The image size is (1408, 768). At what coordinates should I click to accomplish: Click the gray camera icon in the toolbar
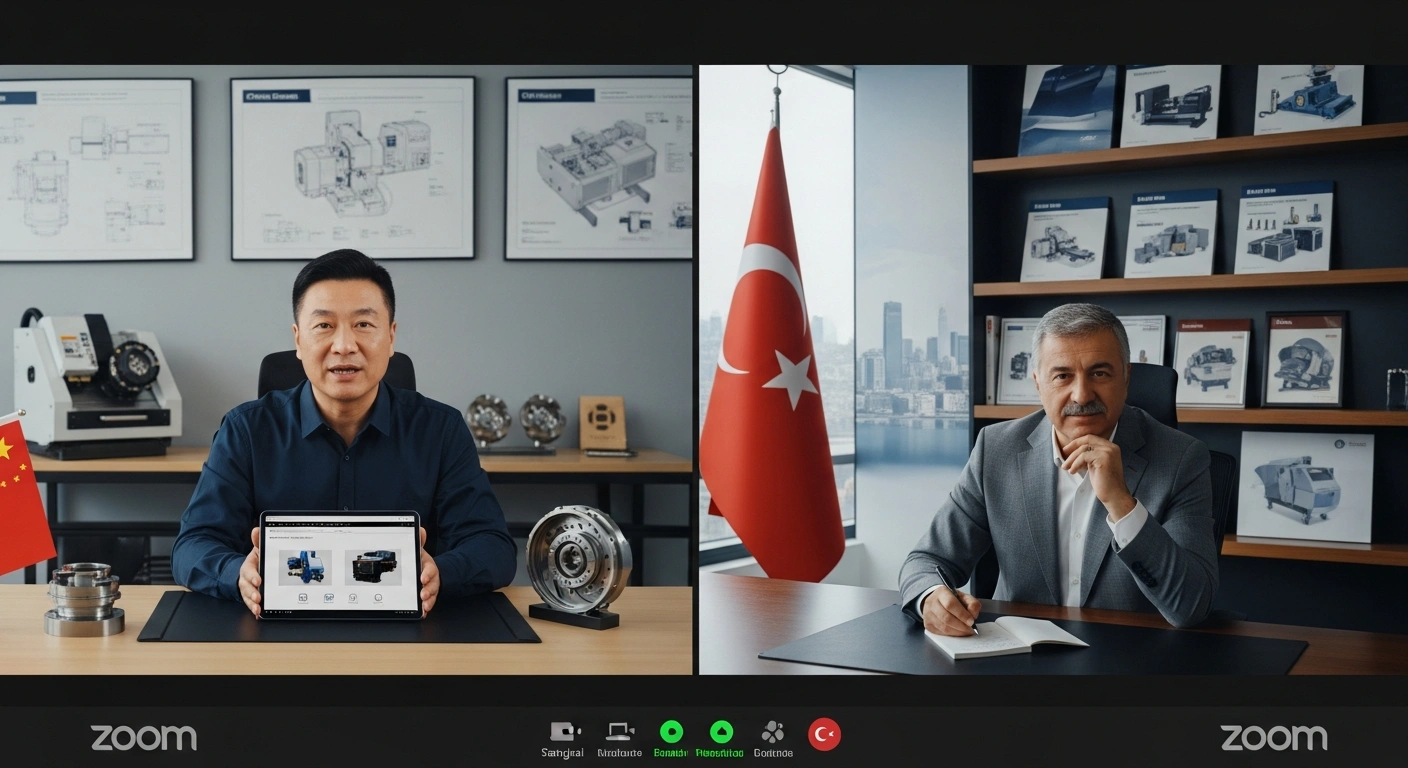pyautogui.click(x=565, y=732)
